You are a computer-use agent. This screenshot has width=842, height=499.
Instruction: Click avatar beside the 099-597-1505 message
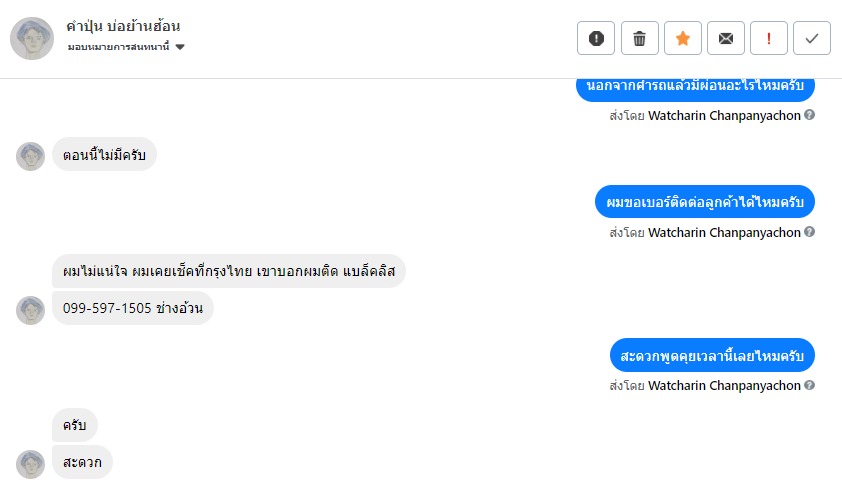pos(31,309)
